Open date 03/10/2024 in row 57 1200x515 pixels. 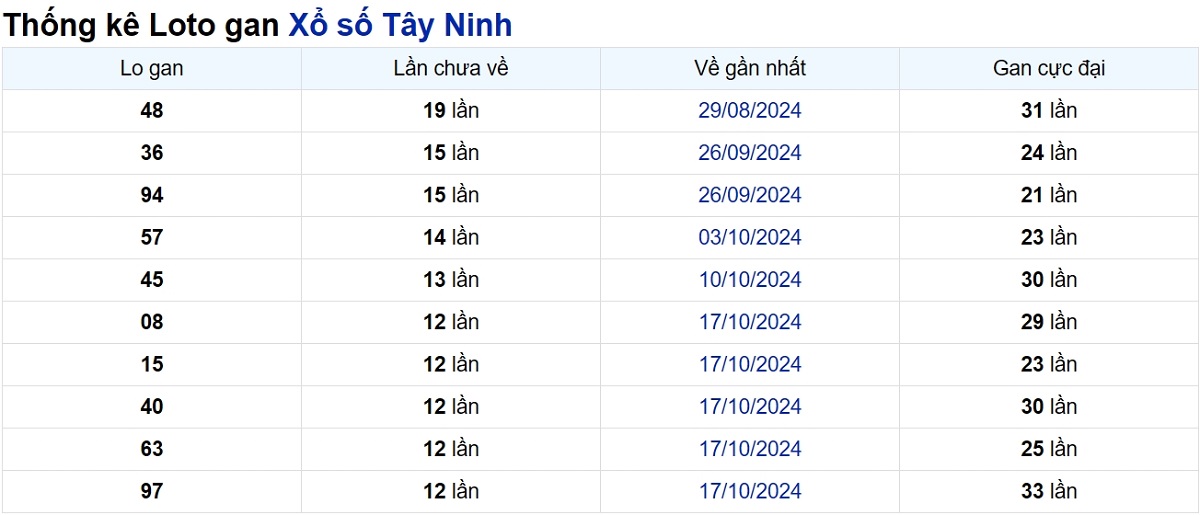(750, 238)
